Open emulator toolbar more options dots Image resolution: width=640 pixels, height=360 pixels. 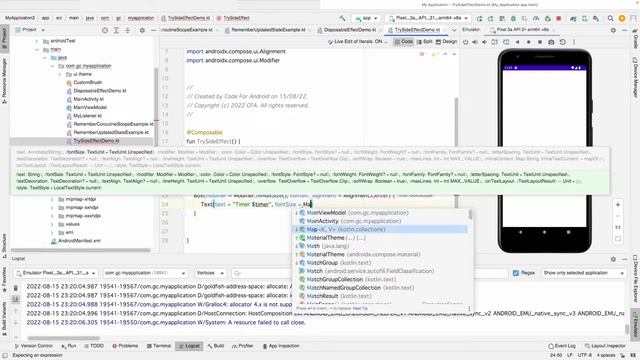[574, 42]
